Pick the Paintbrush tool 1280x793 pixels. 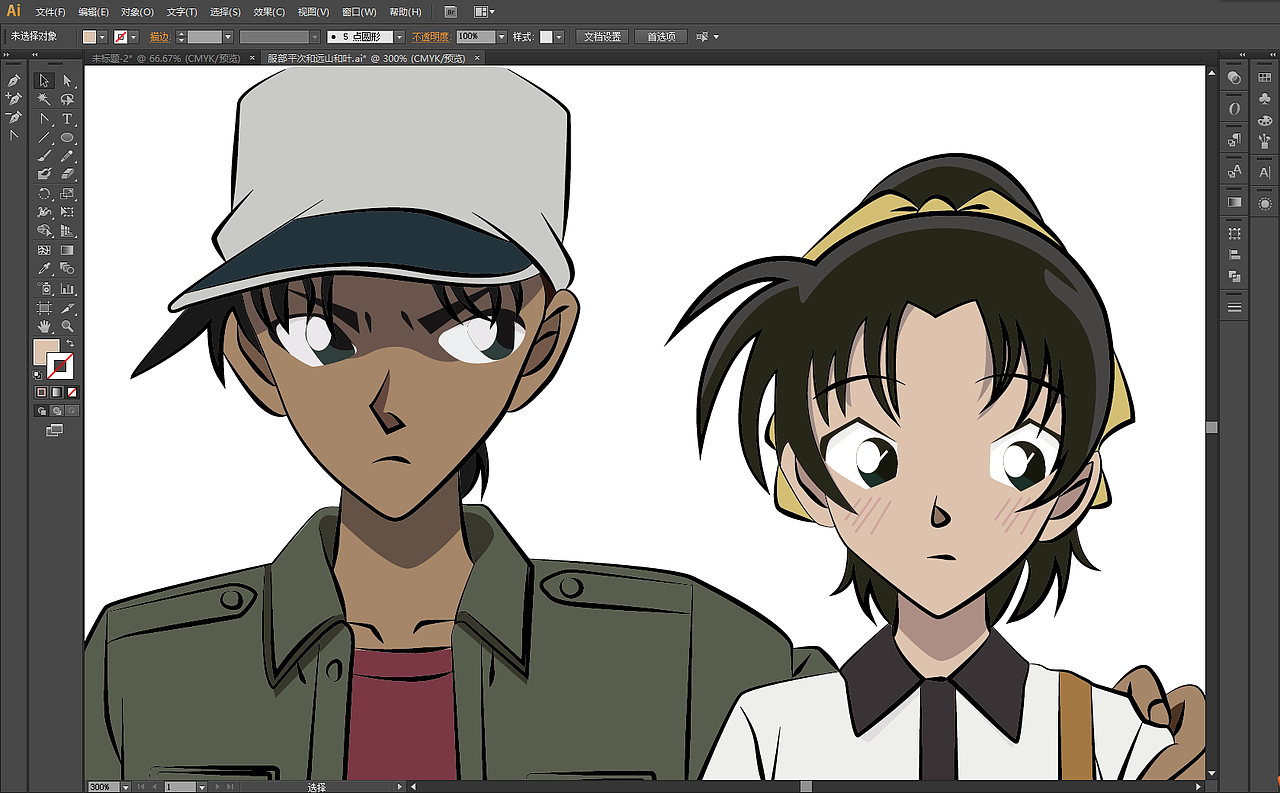(x=44, y=156)
